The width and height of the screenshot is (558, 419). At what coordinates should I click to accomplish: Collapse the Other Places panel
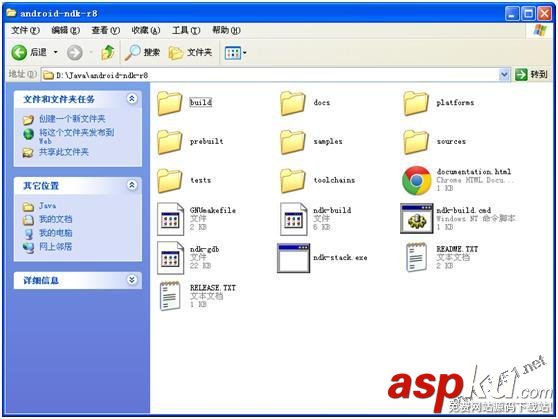pos(132,185)
